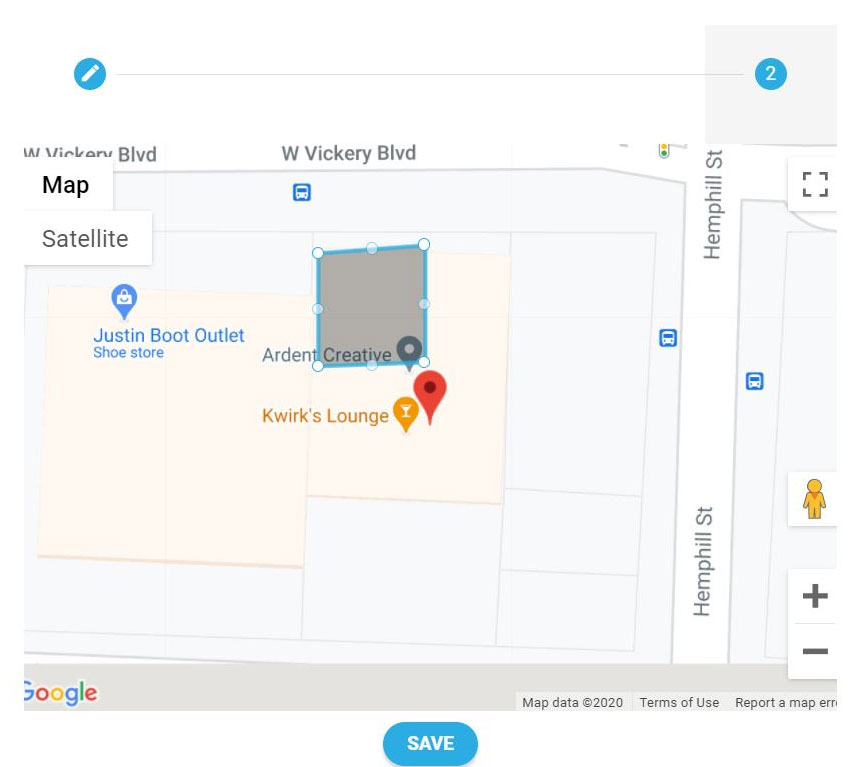This screenshot has width=863, height=767.
Task: Open the Terms of Use link
Action: coord(679,702)
